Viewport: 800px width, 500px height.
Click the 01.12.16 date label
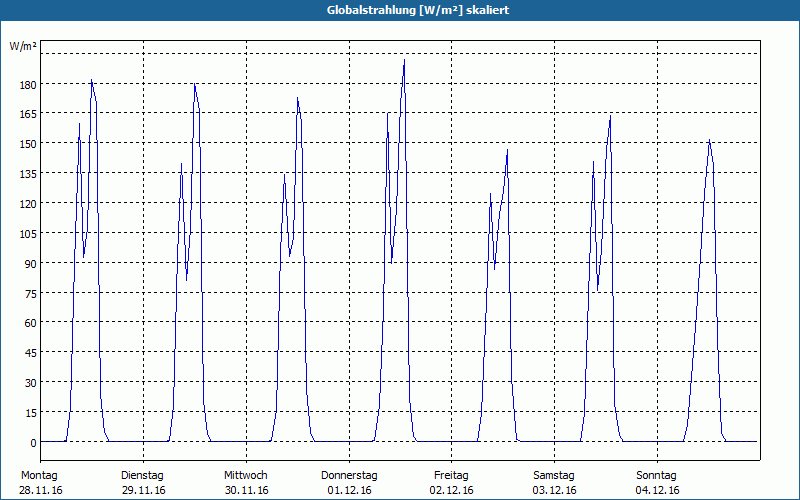pyautogui.click(x=349, y=490)
